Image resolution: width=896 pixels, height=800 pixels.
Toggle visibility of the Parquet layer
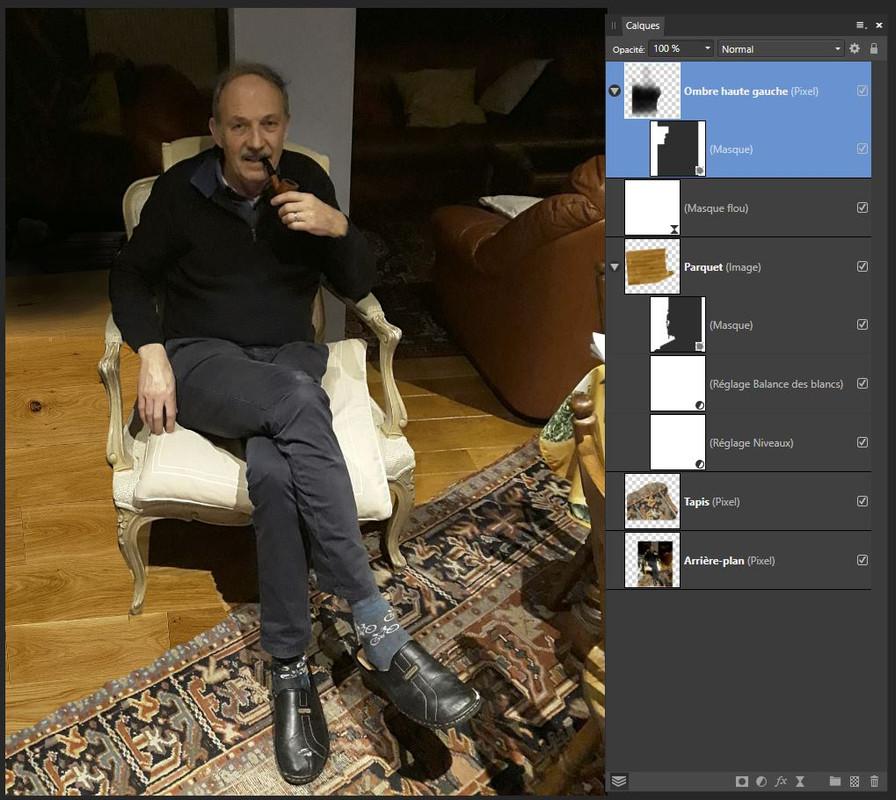tap(862, 266)
